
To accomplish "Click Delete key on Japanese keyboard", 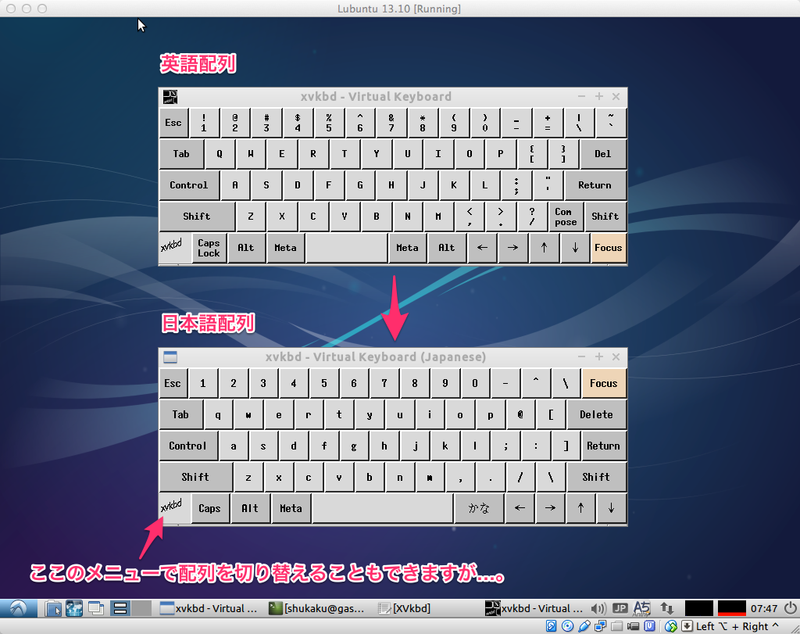I will point(596,415).
